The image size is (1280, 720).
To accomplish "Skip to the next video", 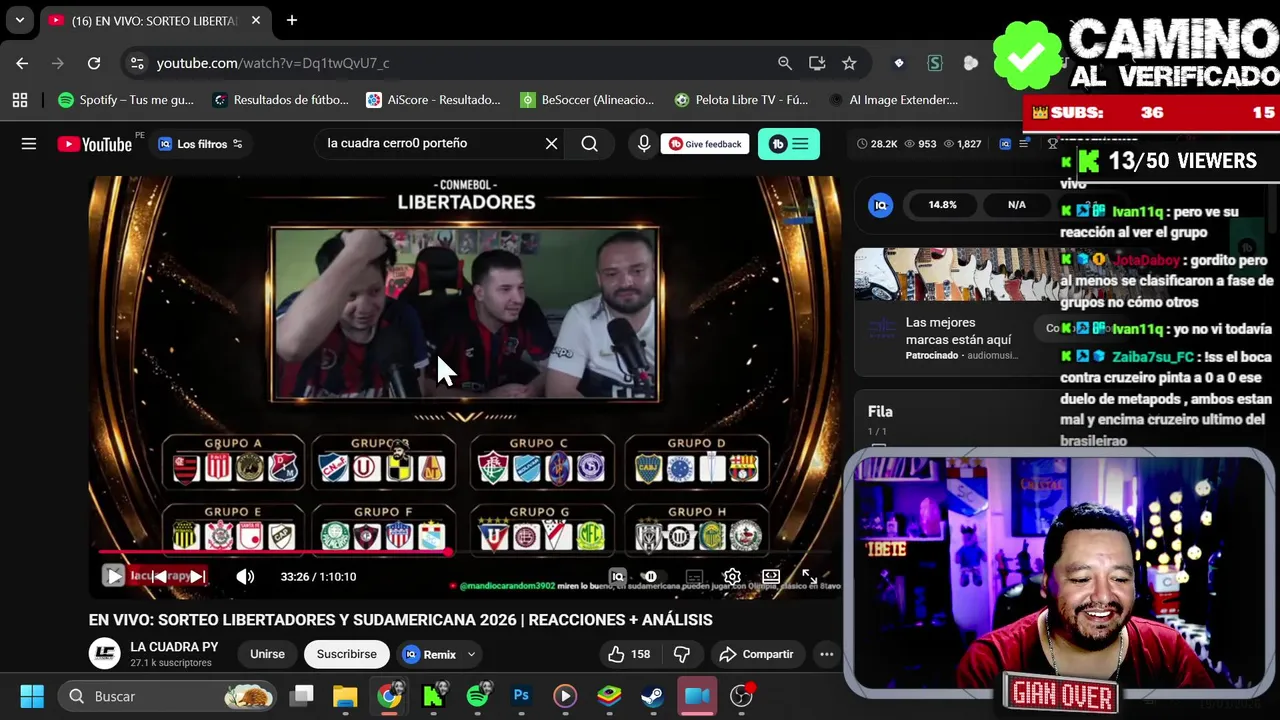I will coord(198,576).
